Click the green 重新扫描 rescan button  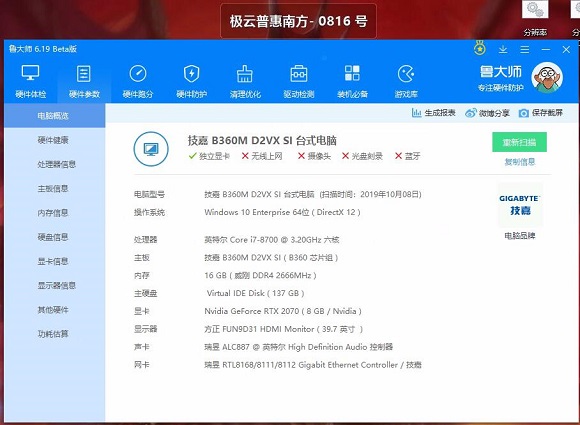point(519,142)
